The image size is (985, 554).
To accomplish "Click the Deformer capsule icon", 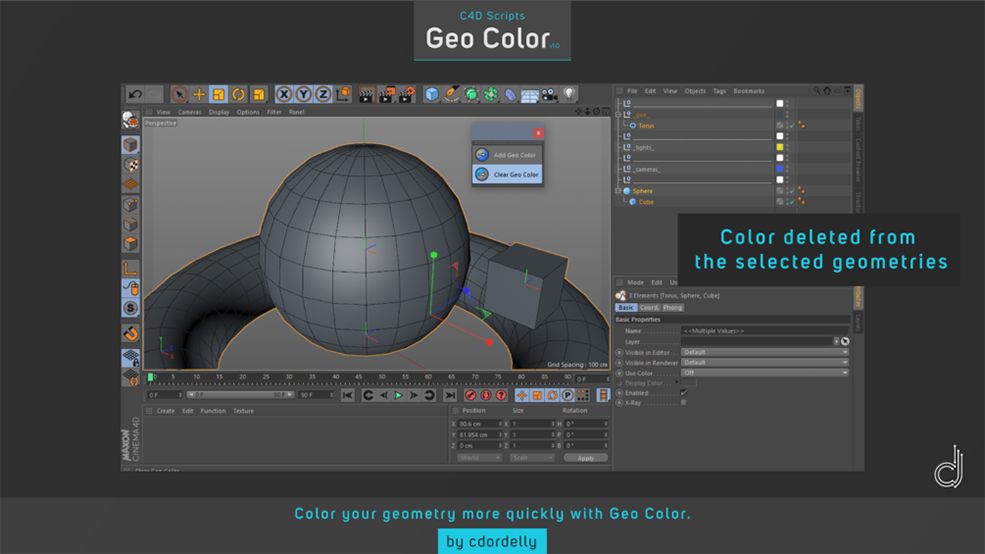I will pos(510,94).
